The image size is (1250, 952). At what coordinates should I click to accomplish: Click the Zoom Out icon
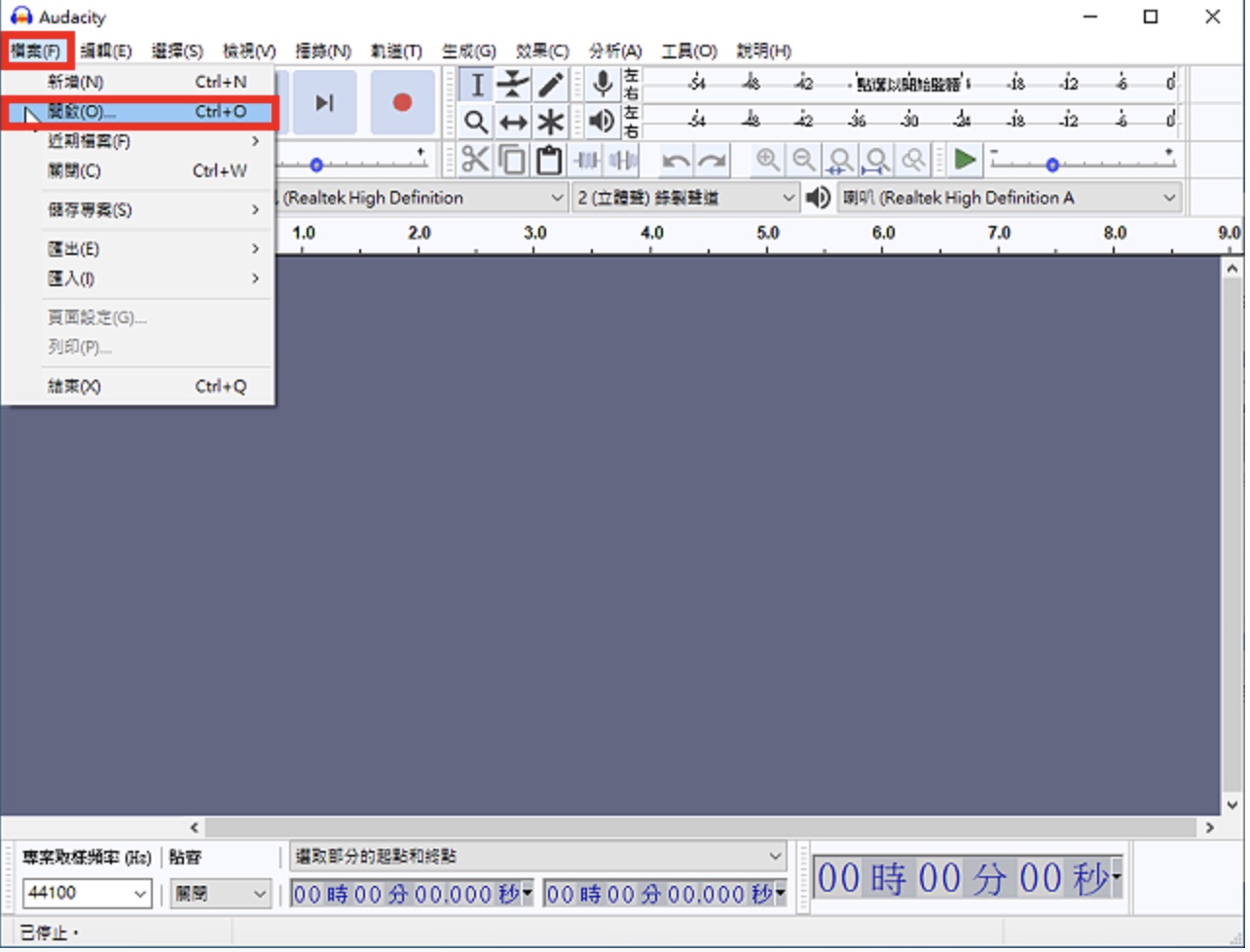pyautogui.click(x=804, y=160)
